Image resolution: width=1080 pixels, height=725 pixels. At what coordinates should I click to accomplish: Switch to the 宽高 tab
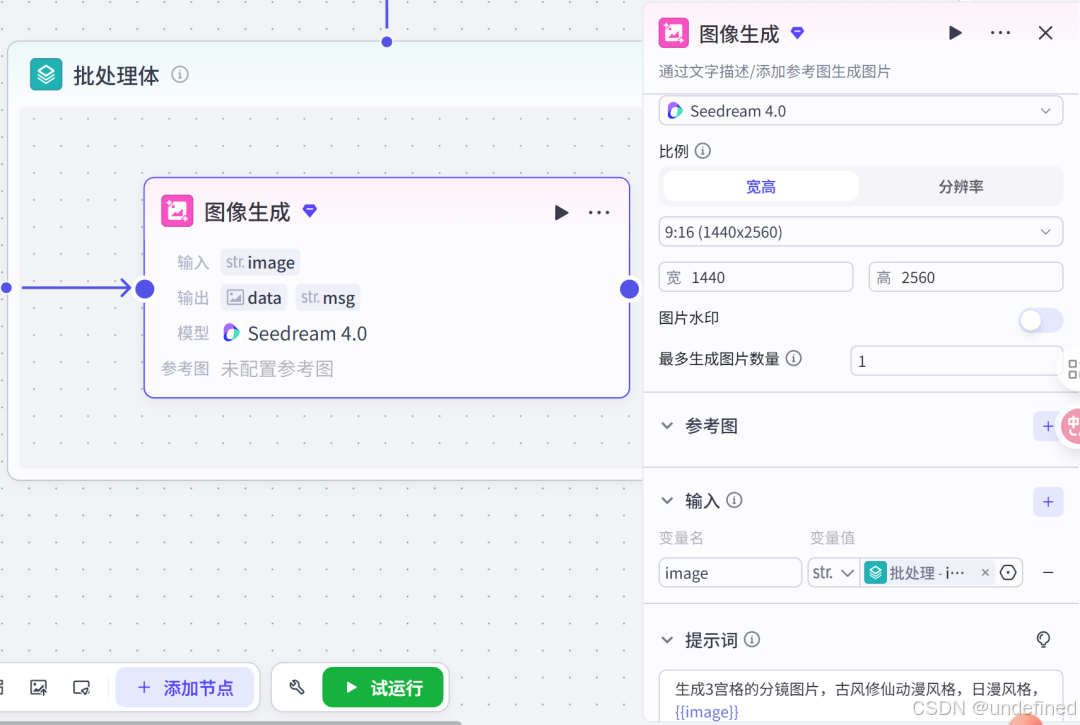tap(761, 187)
